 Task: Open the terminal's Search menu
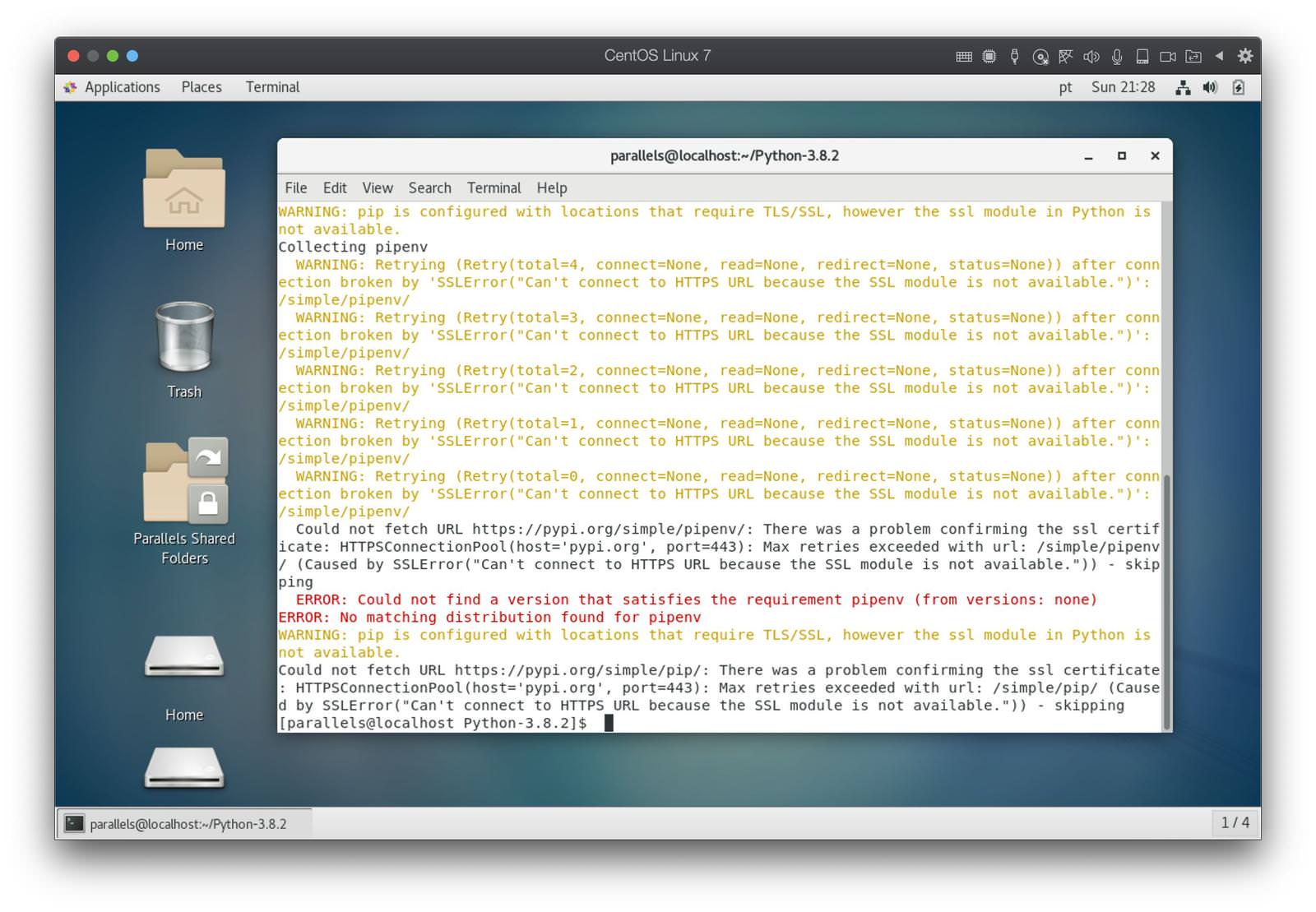[x=429, y=188]
